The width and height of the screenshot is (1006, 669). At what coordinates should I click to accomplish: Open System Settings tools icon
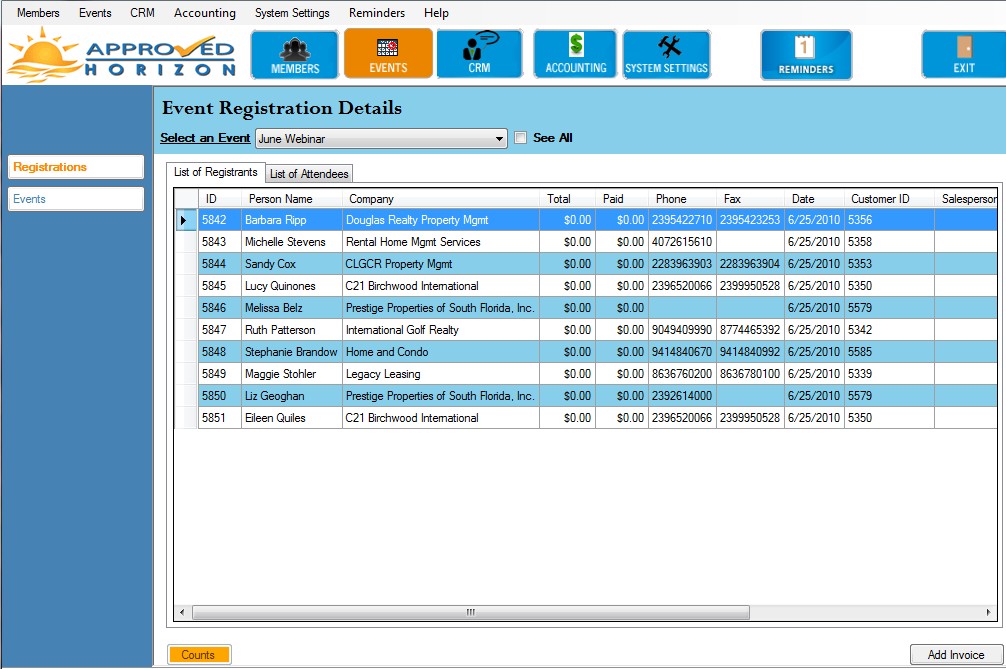point(666,54)
